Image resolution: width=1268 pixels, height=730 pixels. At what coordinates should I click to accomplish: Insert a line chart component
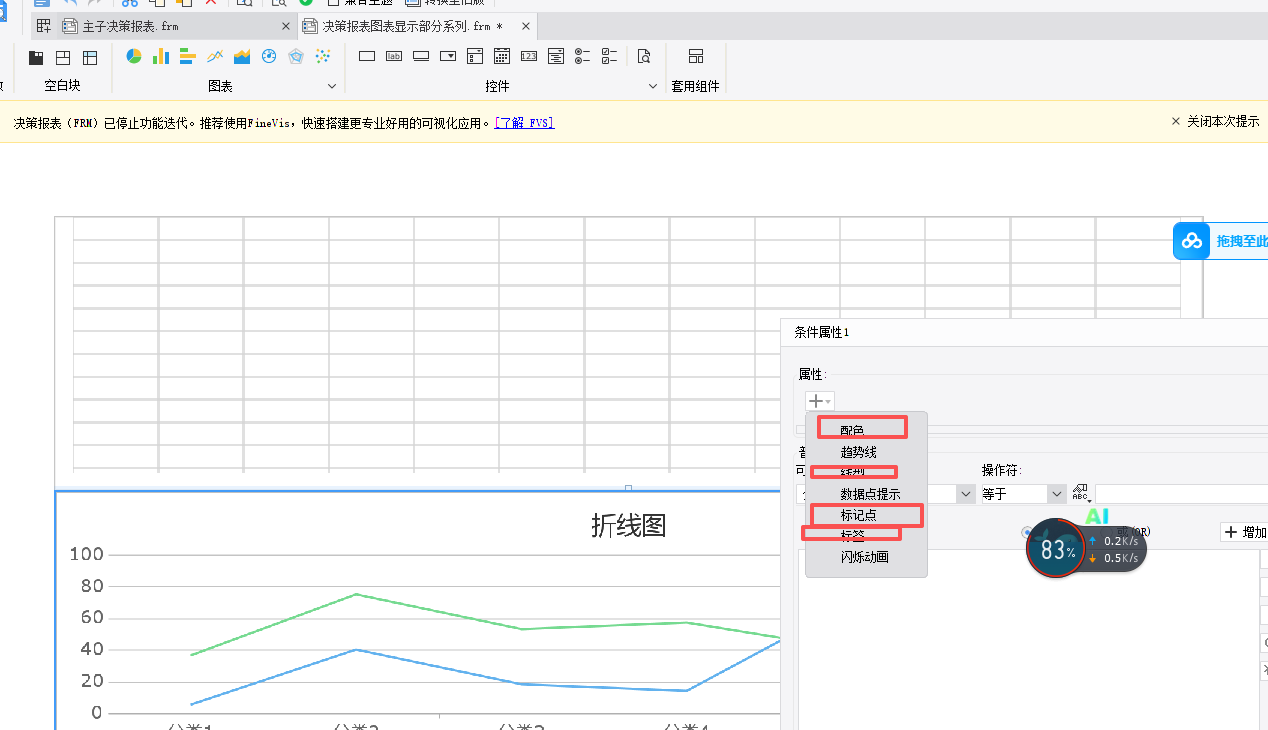pyautogui.click(x=214, y=56)
